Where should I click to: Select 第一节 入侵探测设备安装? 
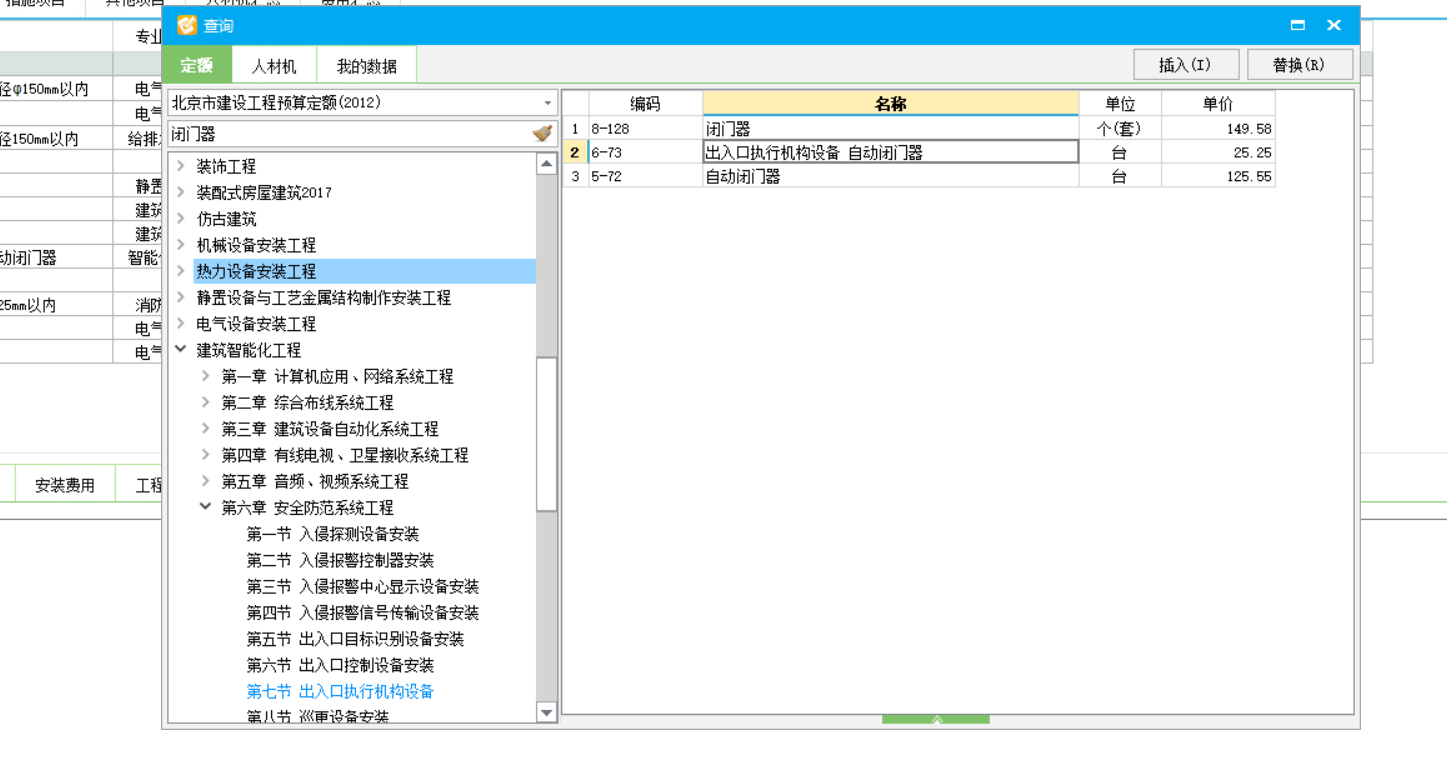point(333,534)
